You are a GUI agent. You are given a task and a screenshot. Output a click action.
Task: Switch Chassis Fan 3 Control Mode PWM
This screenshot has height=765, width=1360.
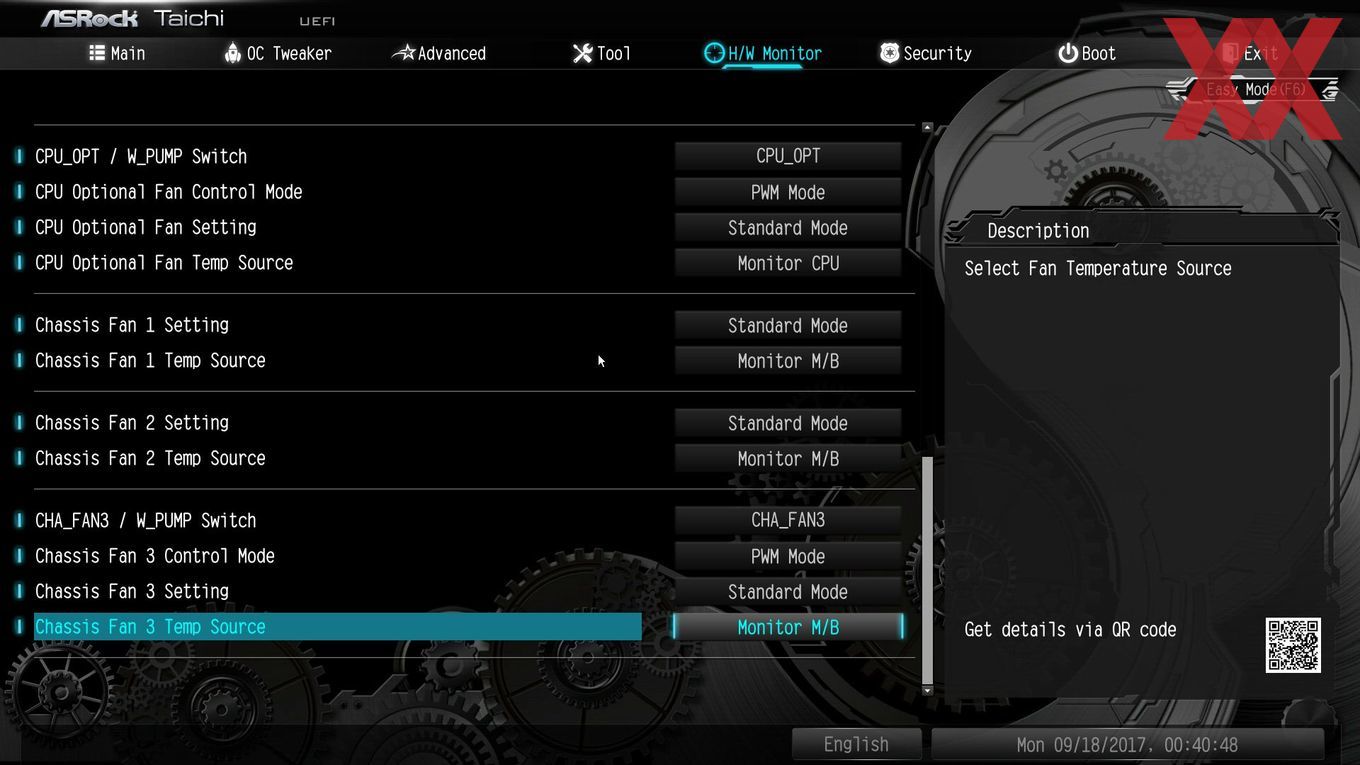(788, 556)
